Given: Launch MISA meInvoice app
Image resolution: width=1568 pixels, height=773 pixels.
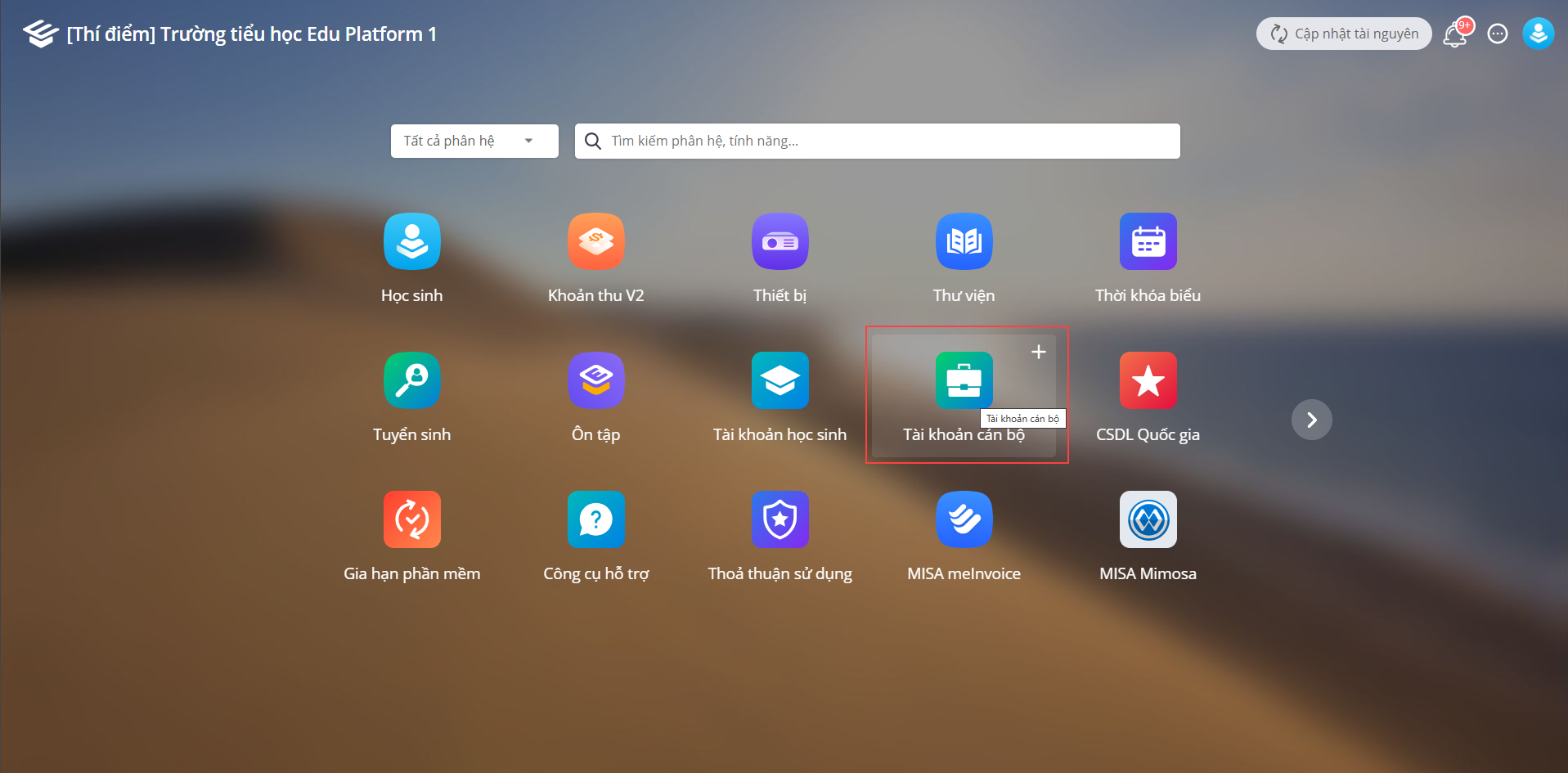Looking at the screenshot, I should point(964,520).
